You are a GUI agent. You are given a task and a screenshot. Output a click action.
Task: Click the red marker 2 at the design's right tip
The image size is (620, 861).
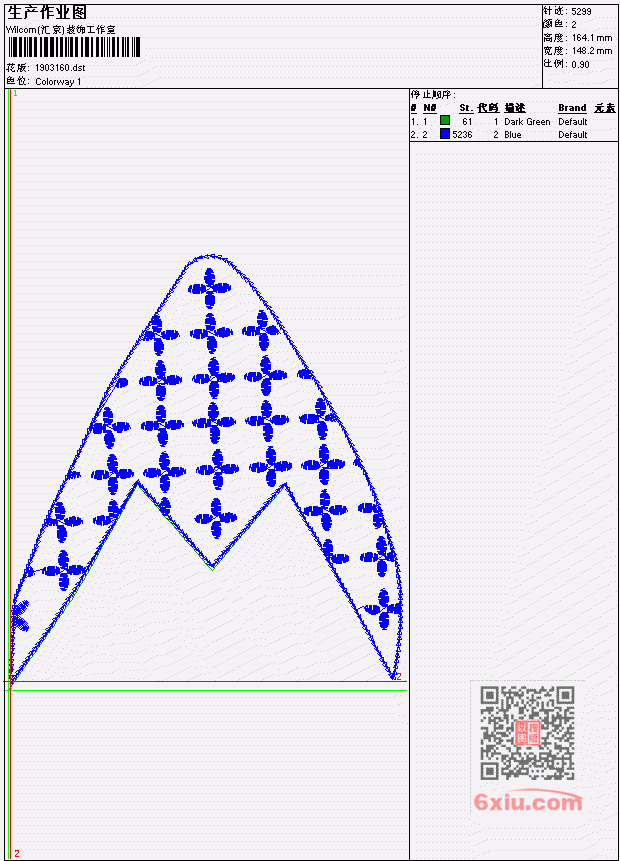pyautogui.click(x=399, y=676)
